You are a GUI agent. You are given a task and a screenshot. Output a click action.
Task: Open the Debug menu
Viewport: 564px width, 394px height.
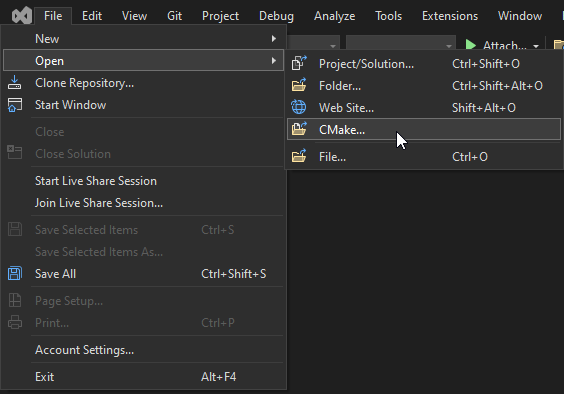tap(276, 16)
